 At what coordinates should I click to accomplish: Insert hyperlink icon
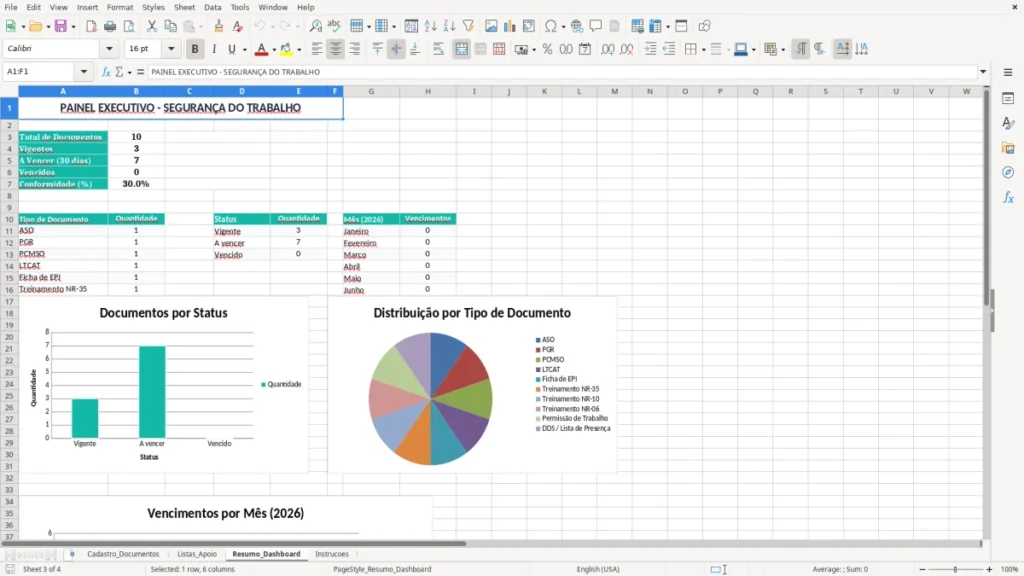tap(577, 26)
